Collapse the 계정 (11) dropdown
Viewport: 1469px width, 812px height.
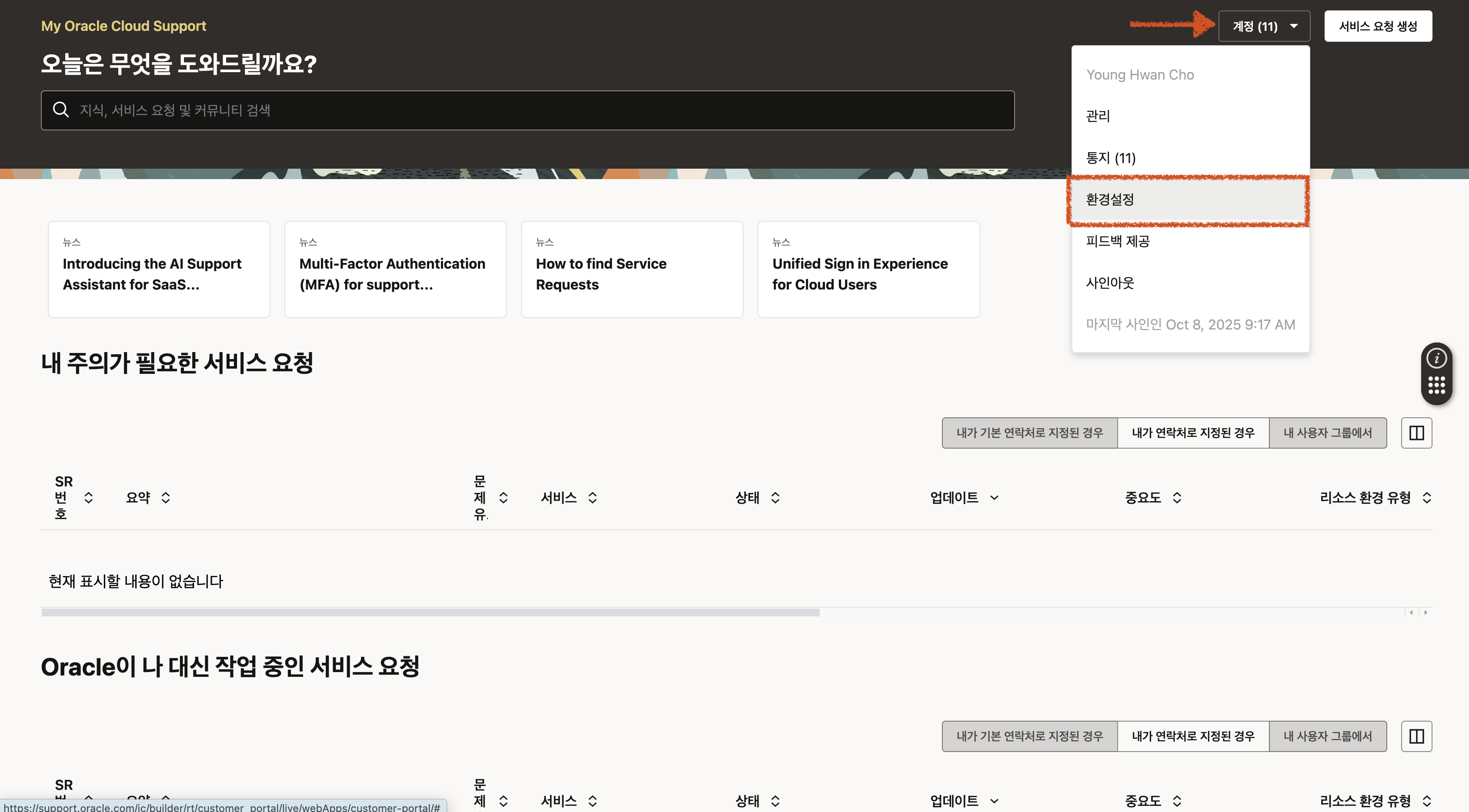click(x=1264, y=26)
